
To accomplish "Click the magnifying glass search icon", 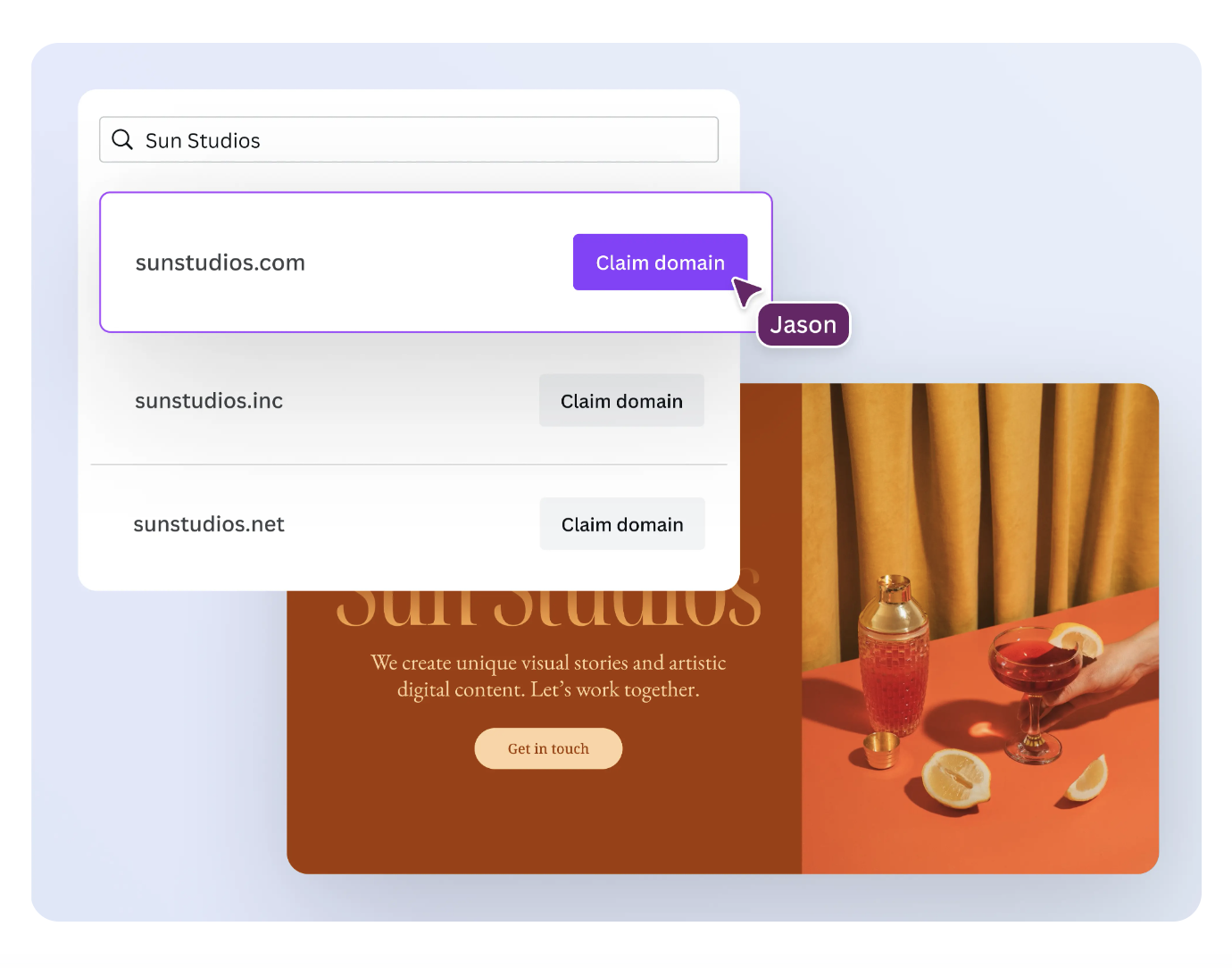I will (x=122, y=139).
